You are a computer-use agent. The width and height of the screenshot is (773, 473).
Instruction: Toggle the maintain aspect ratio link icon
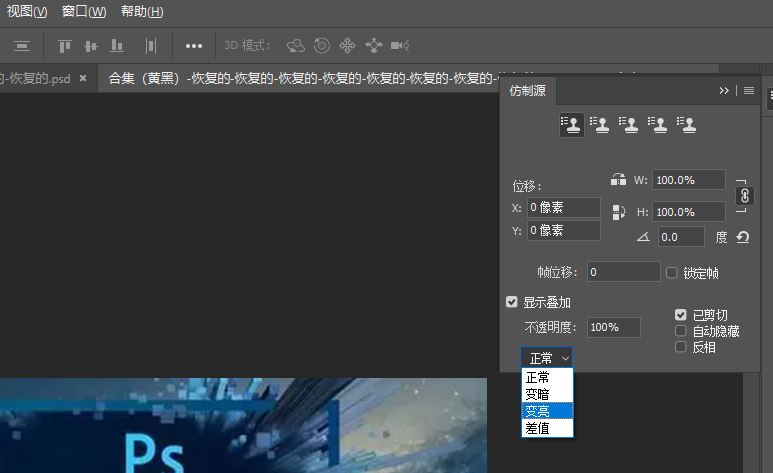pos(744,196)
